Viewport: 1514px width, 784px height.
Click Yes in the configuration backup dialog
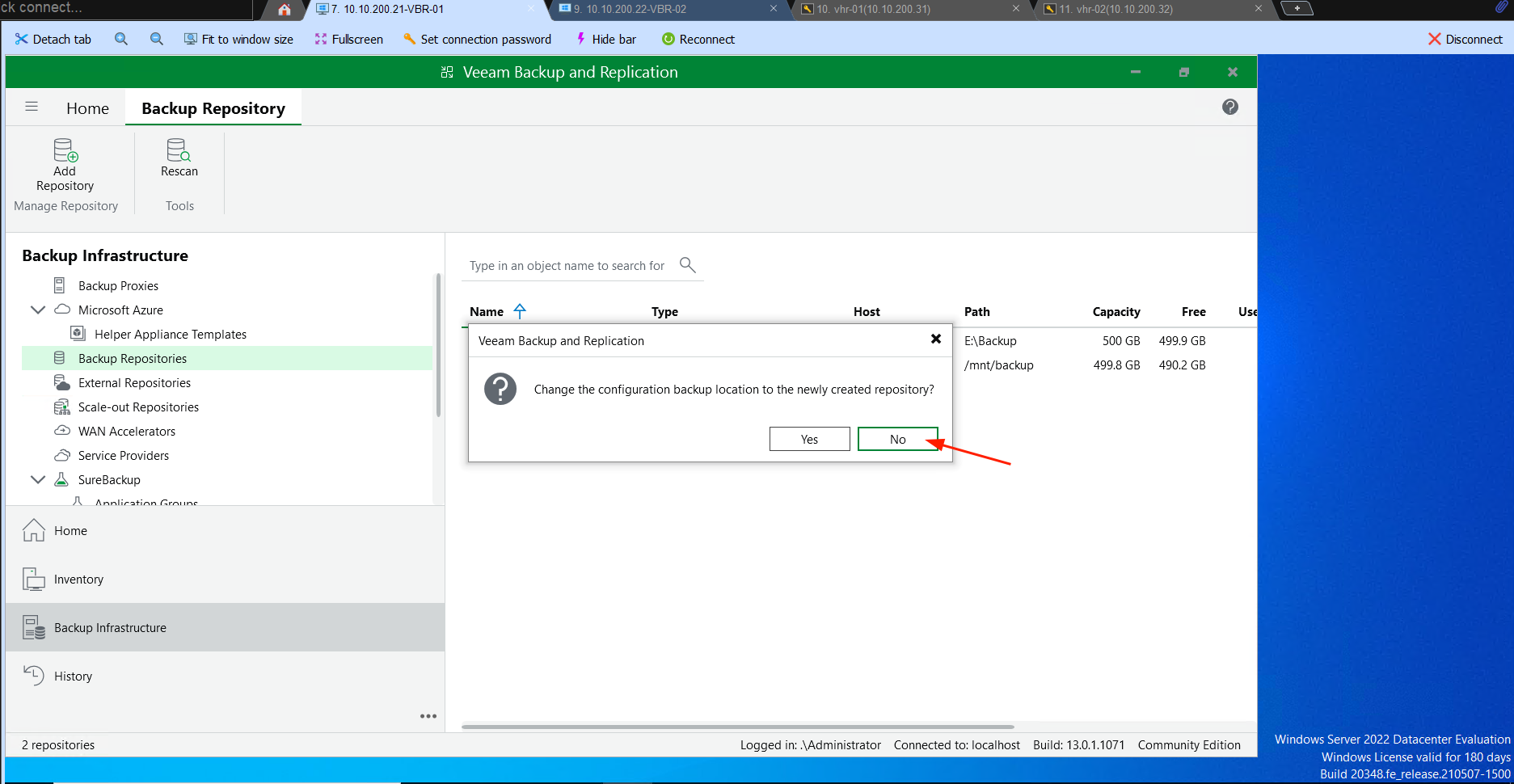(809, 439)
